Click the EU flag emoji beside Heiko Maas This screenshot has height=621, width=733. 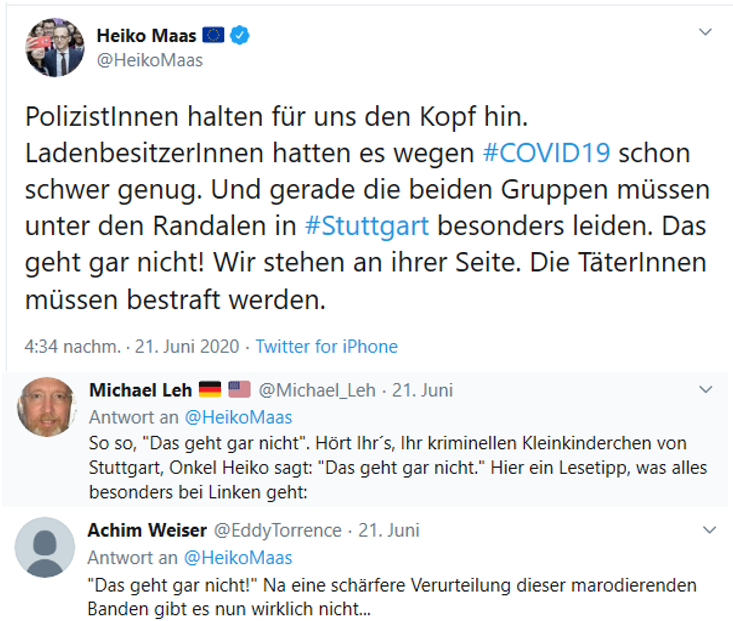(214, 36)
